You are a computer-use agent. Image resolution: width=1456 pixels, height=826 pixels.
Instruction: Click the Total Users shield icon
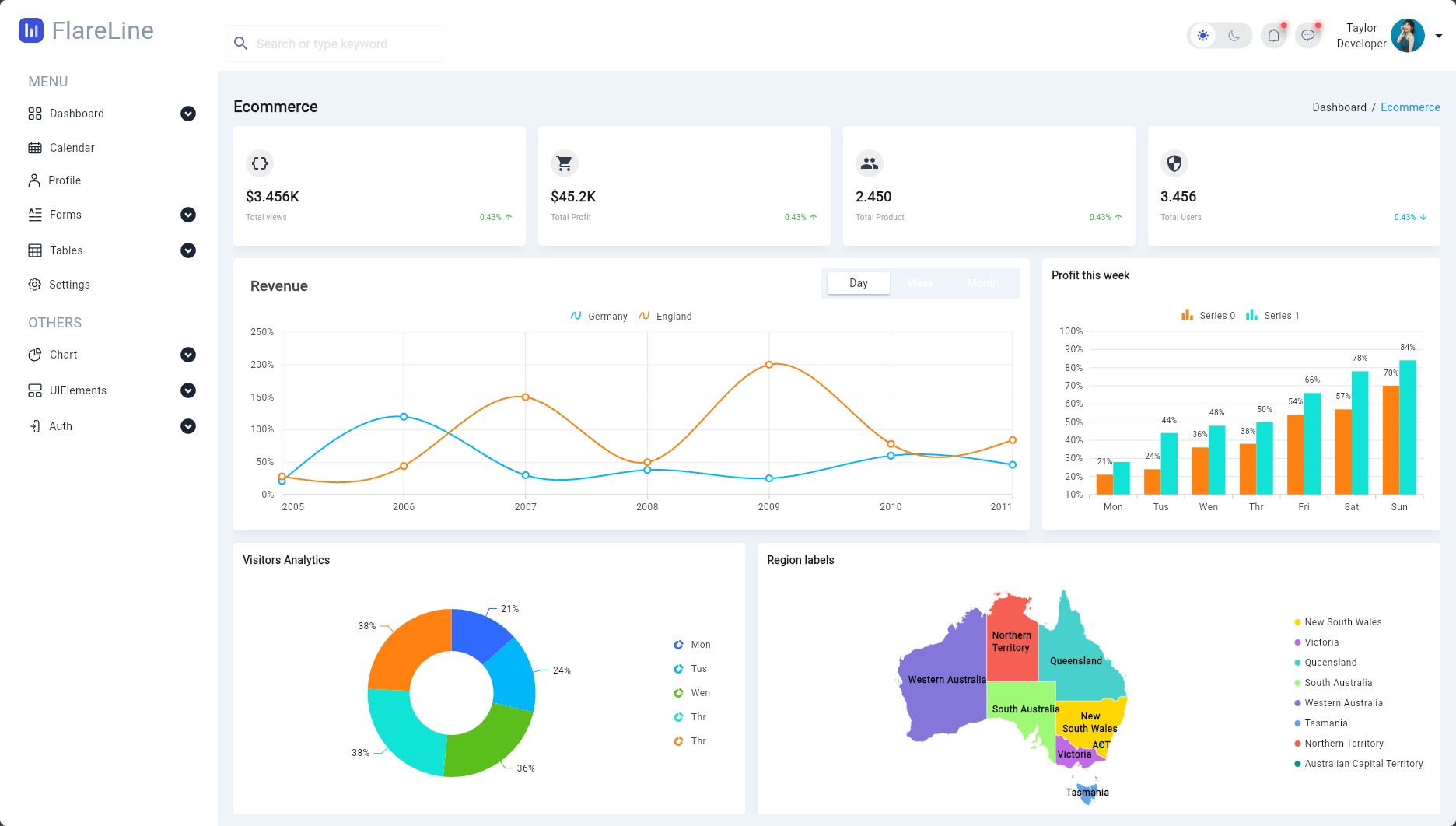tap(1174, 163)
